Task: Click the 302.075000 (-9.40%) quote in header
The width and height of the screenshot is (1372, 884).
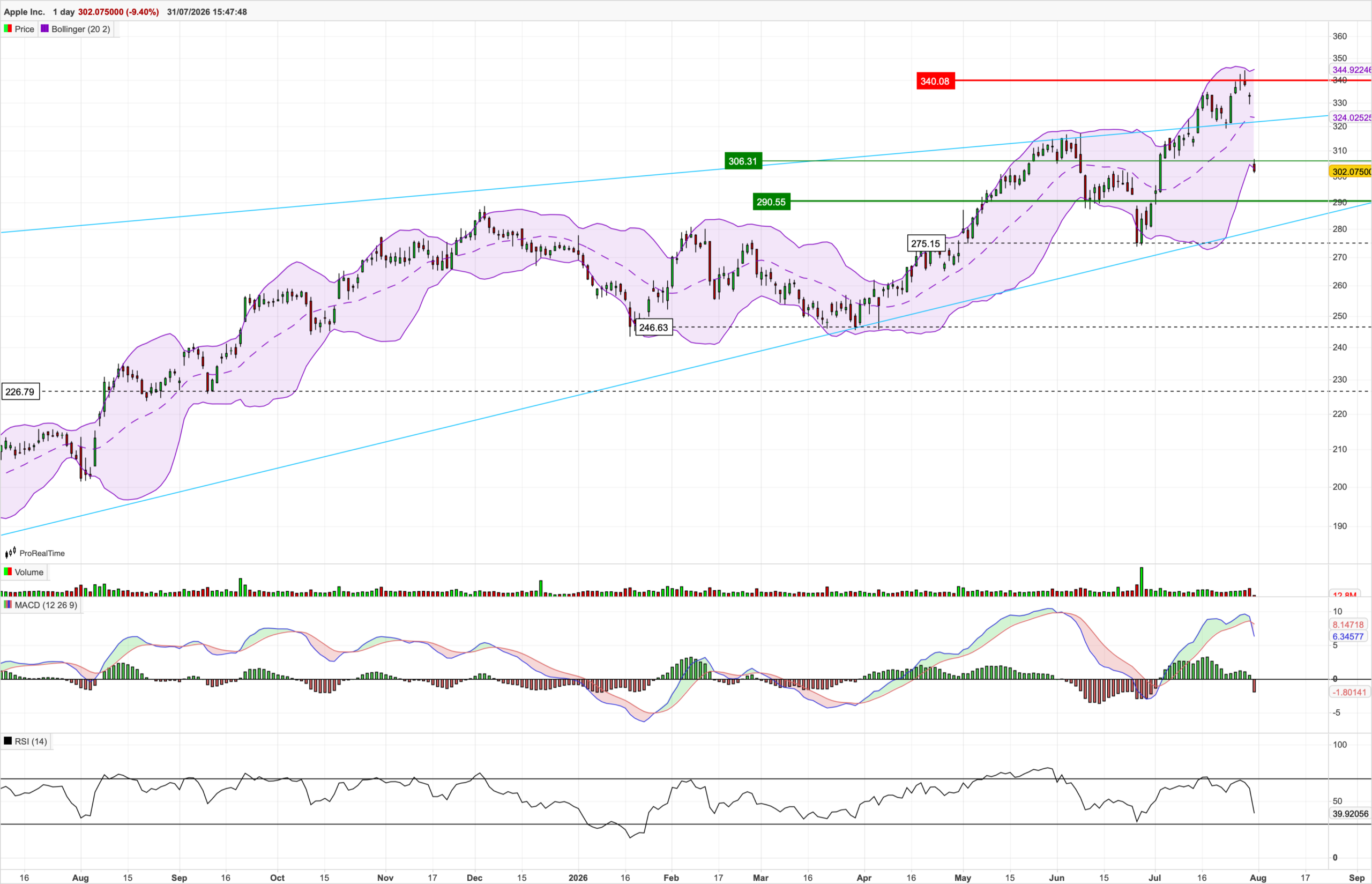Action: pos(118,12)
